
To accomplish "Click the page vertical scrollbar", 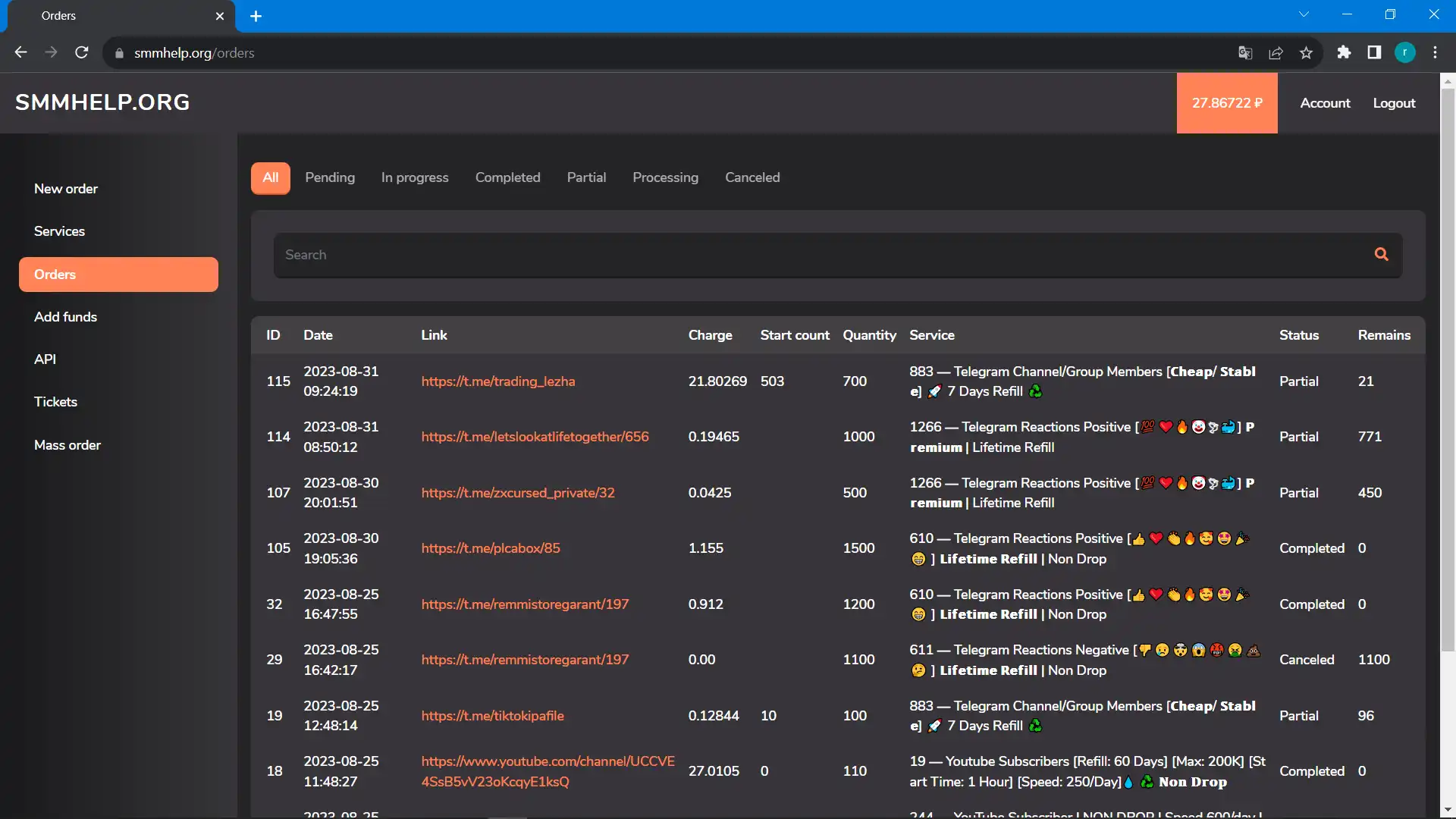I will 1448,371.
